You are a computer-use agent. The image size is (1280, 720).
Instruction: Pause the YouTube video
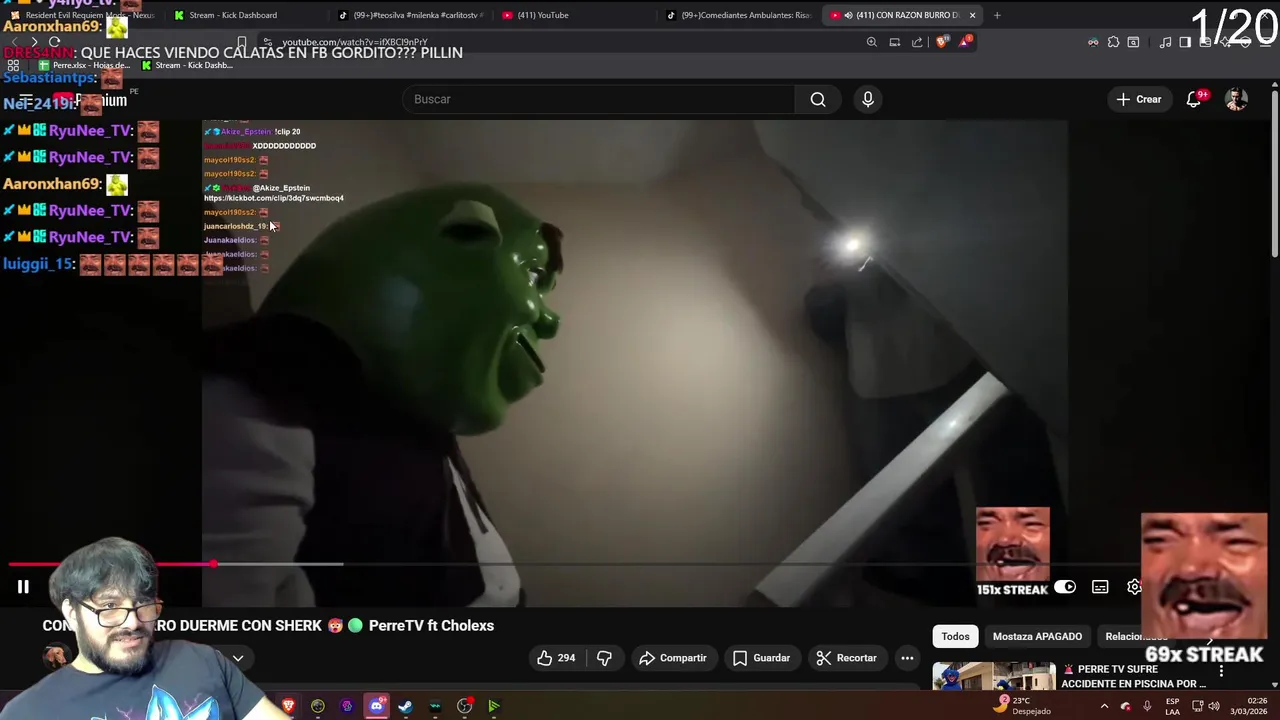click(x=23, y=587)
